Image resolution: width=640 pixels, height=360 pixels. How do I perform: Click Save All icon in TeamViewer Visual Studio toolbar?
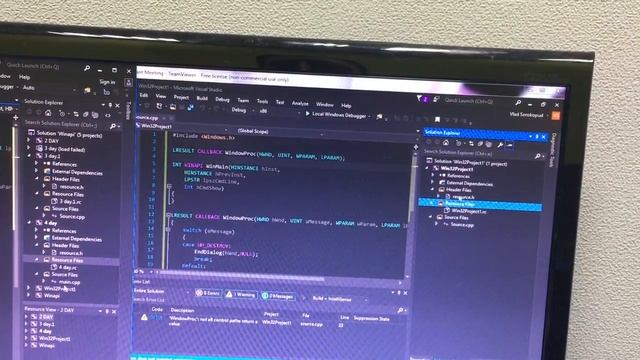[191, 108]
